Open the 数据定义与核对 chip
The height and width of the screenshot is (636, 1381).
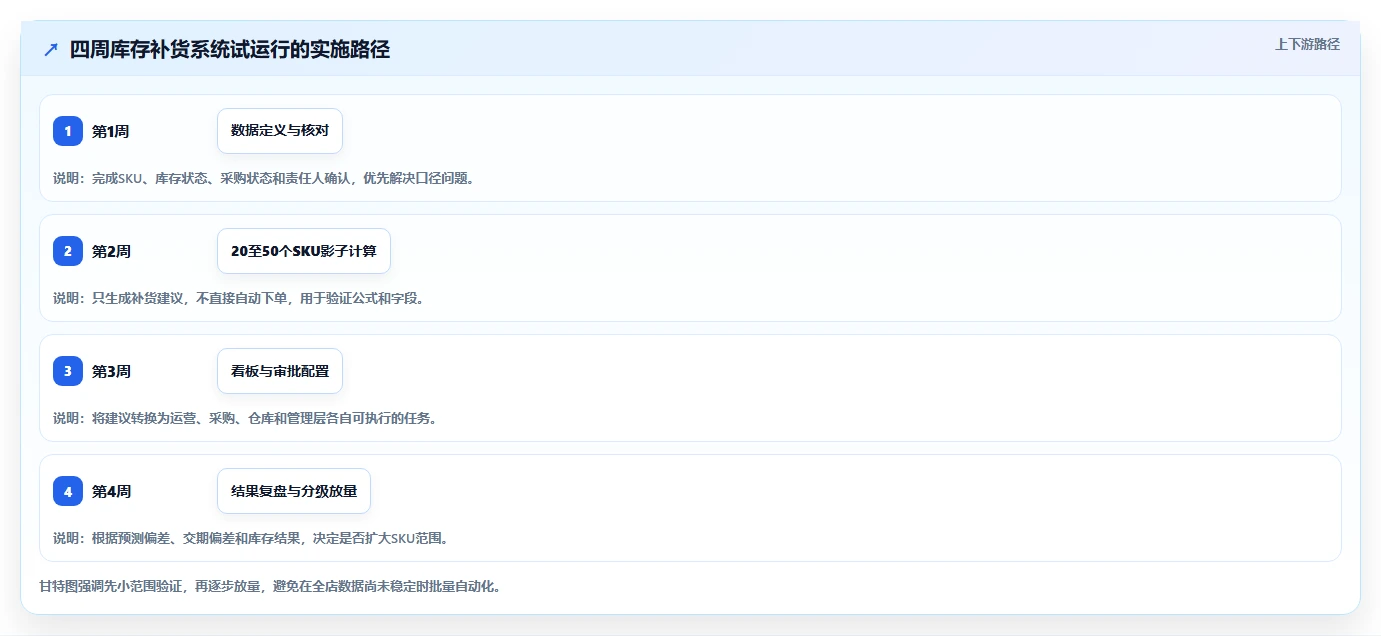click(x=280, y=131)
